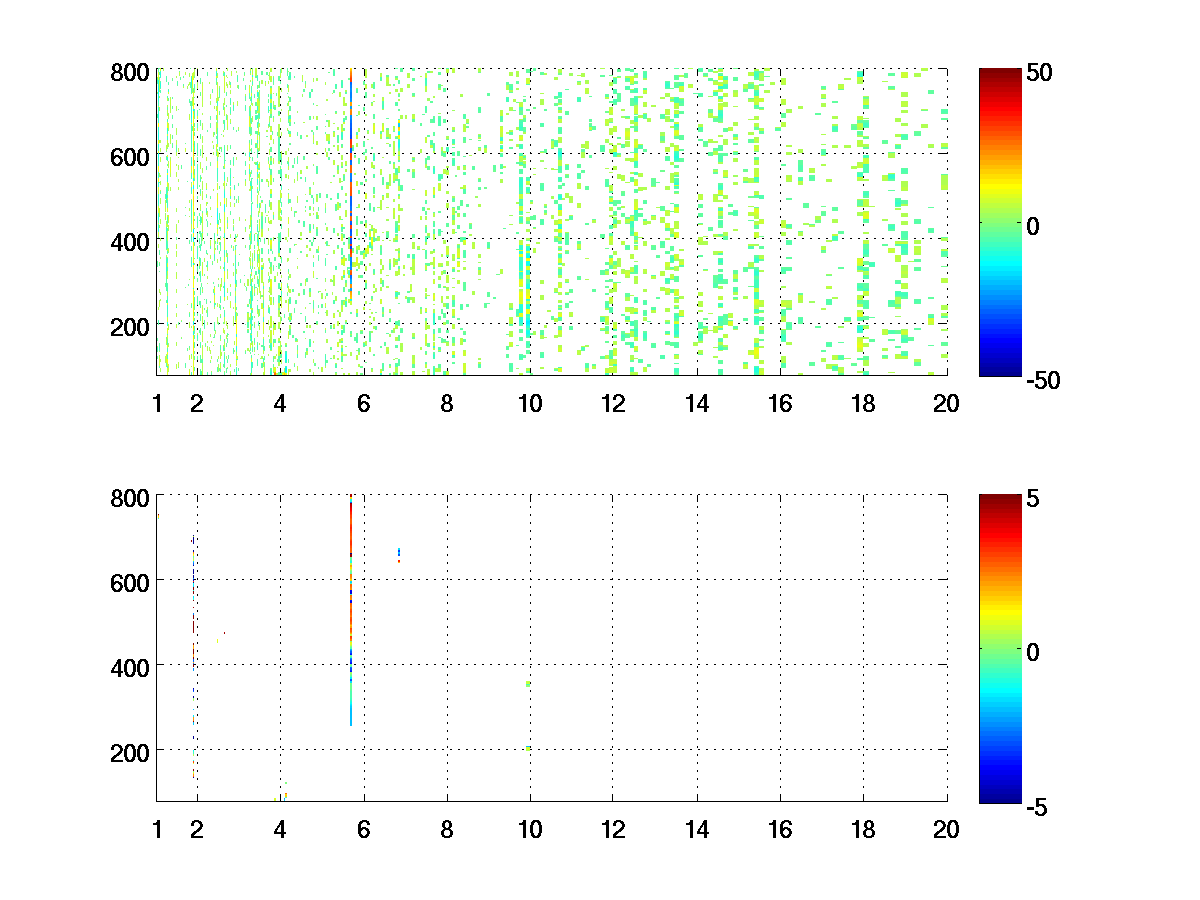Screen dimensions: 1200x900
Task: Click x-axis tick label '1' under top plot
Action: pyautogui.click(x=157, y=404)
